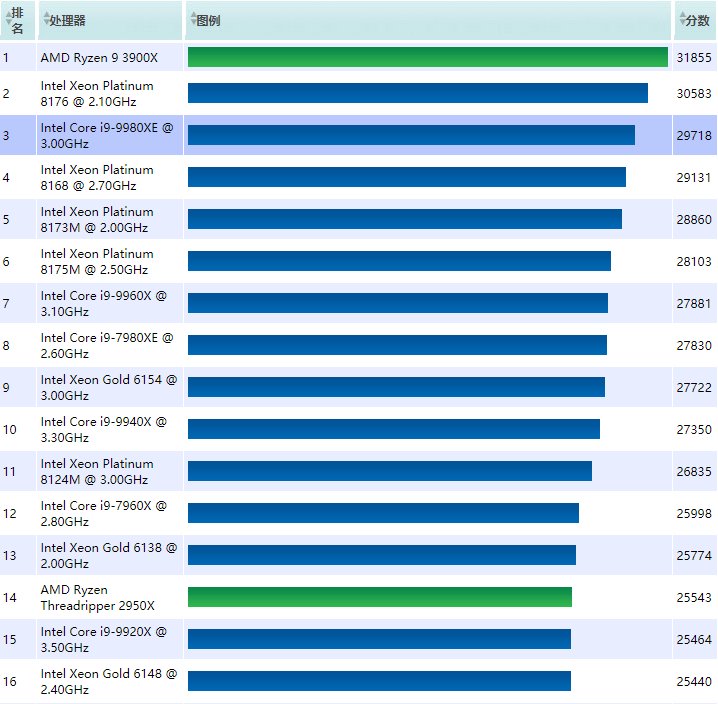Sort the table by the 处理器 column label
Screen dimensions: 718x704
point(68,20)
